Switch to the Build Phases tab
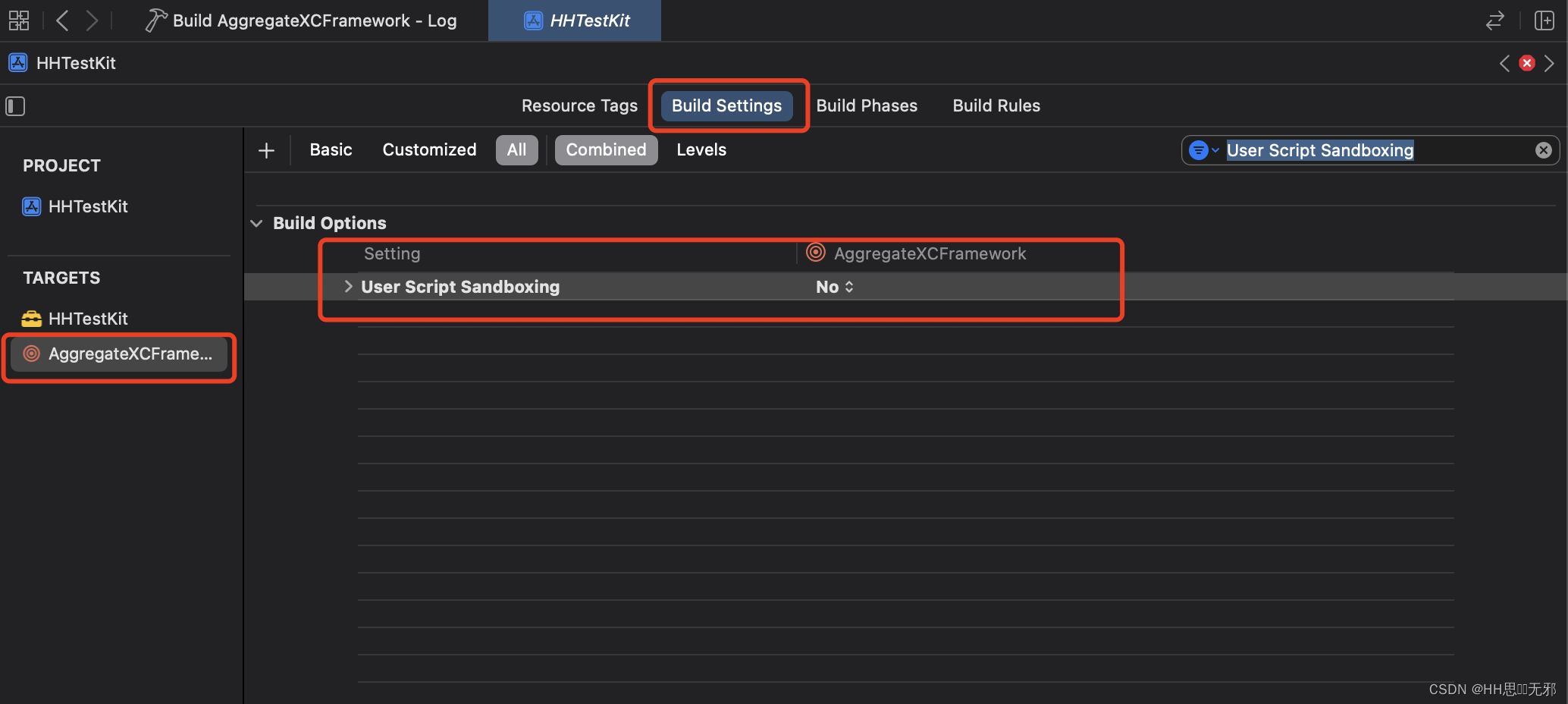The image size is (1568, 704). click(x=867, y=105)
